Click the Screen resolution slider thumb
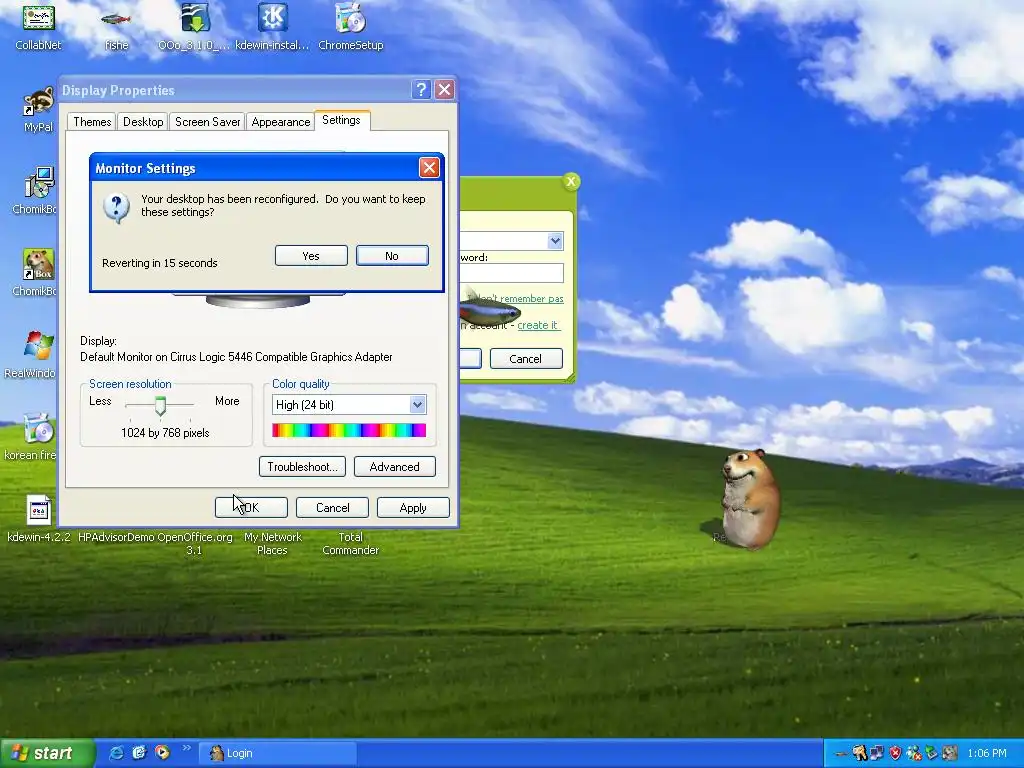1024x768 pixels. coord(160,406)
